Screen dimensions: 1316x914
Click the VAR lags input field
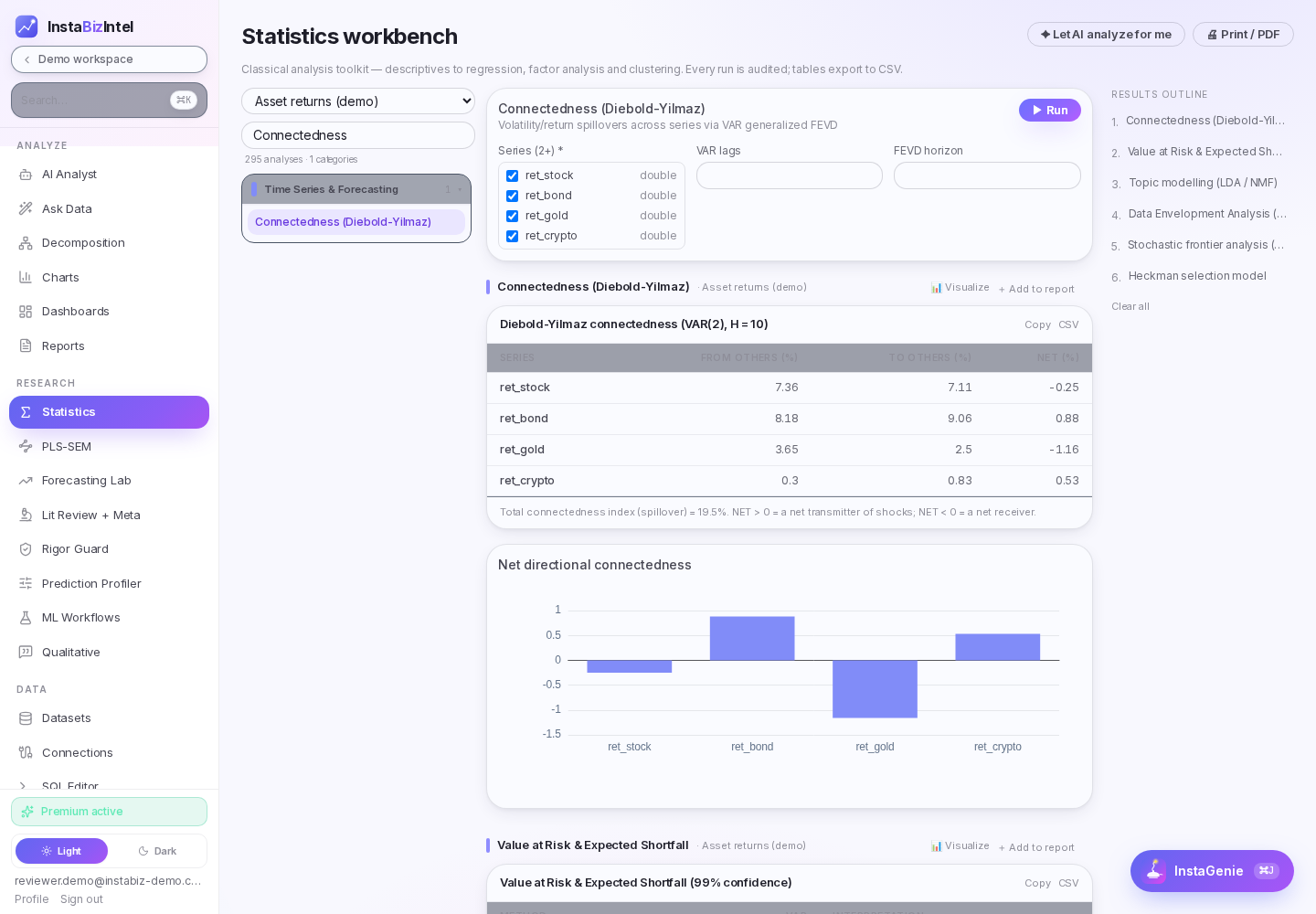(x=790, y=175)
